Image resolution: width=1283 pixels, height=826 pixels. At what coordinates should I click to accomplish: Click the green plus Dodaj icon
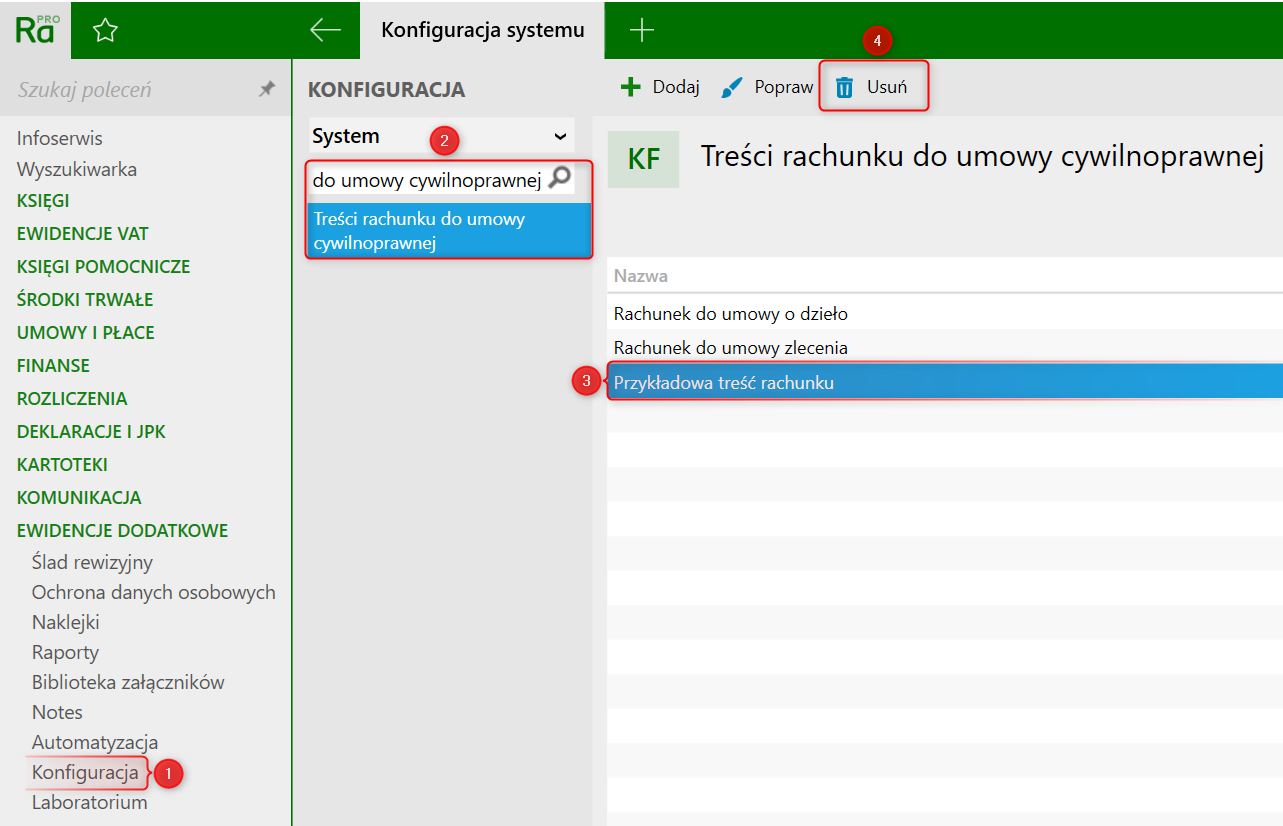coord(631,87)
